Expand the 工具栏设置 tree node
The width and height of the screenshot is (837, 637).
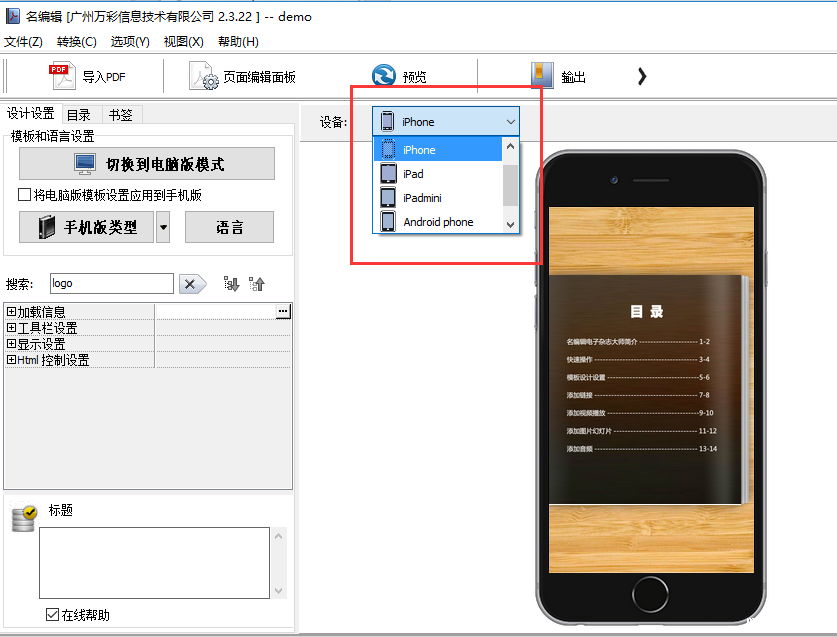pyautogui.click(x=11, y=328)
